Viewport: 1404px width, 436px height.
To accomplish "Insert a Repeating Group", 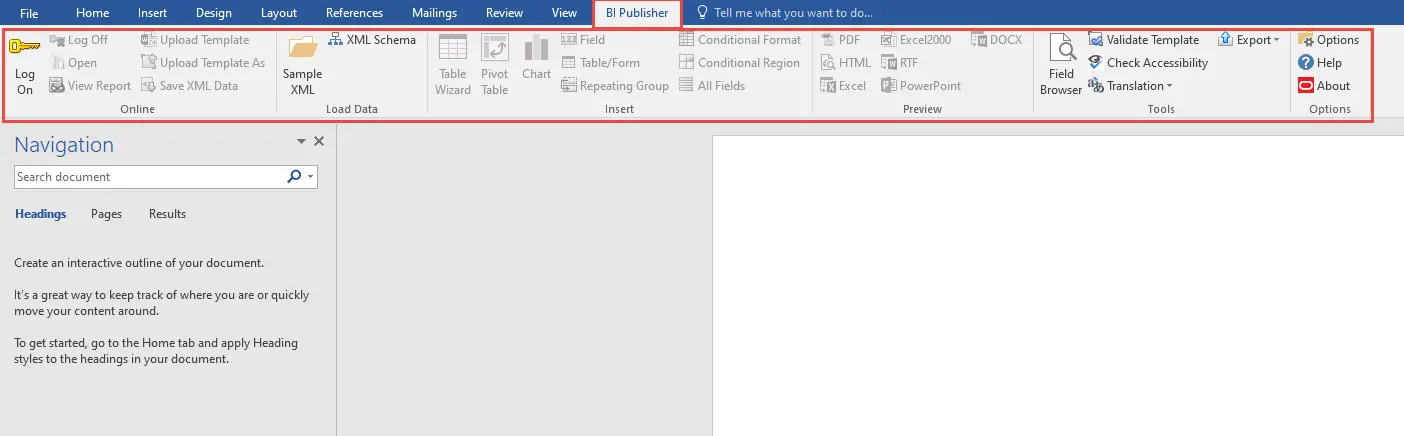I will point(614,86).
